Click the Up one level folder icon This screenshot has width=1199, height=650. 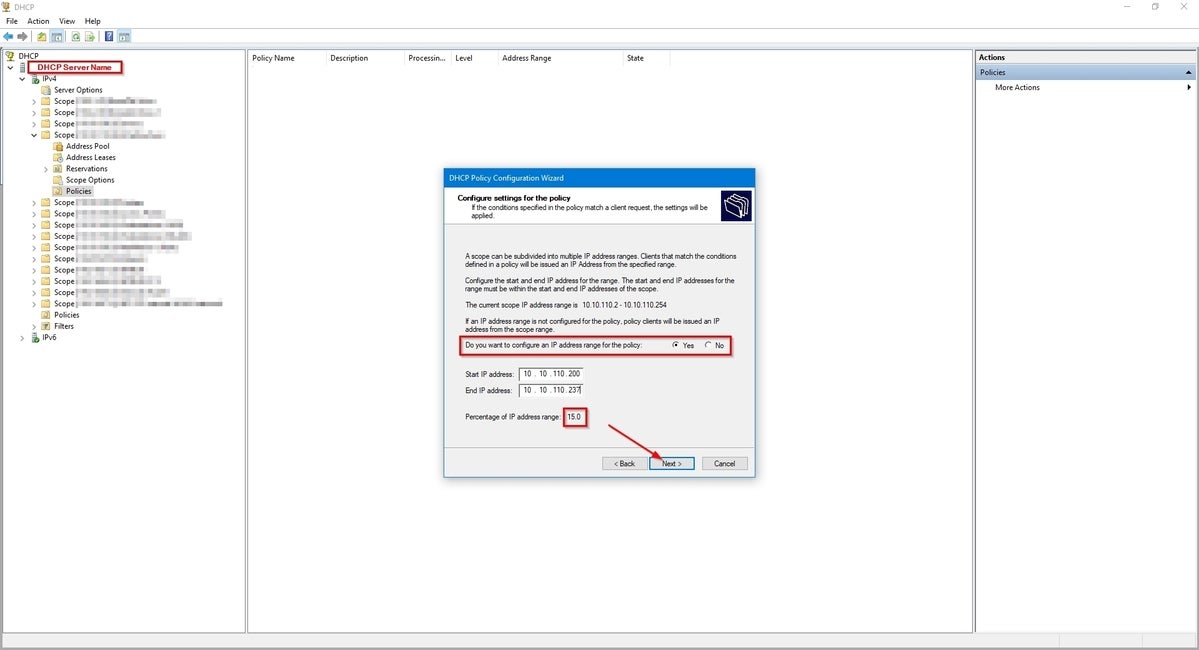point(42,37)
